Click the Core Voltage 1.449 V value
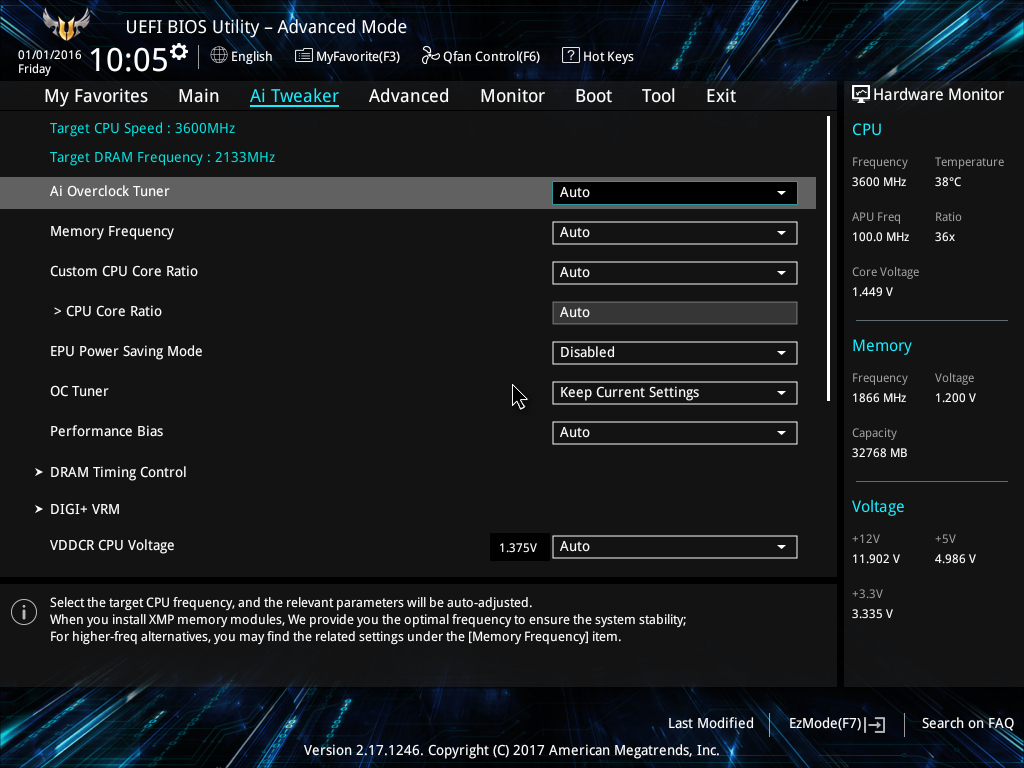Image resolution: width=1024 pixels, height=768 pixels. click(x=872, y=292)
